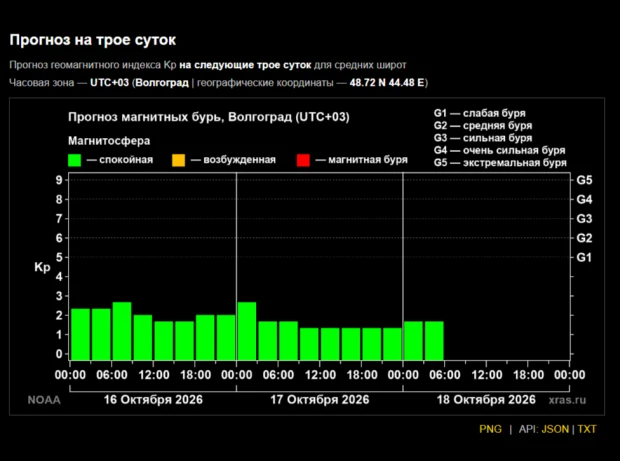
Task: Click the '18:00' time label under 17 October
Action: coord(362,375)
